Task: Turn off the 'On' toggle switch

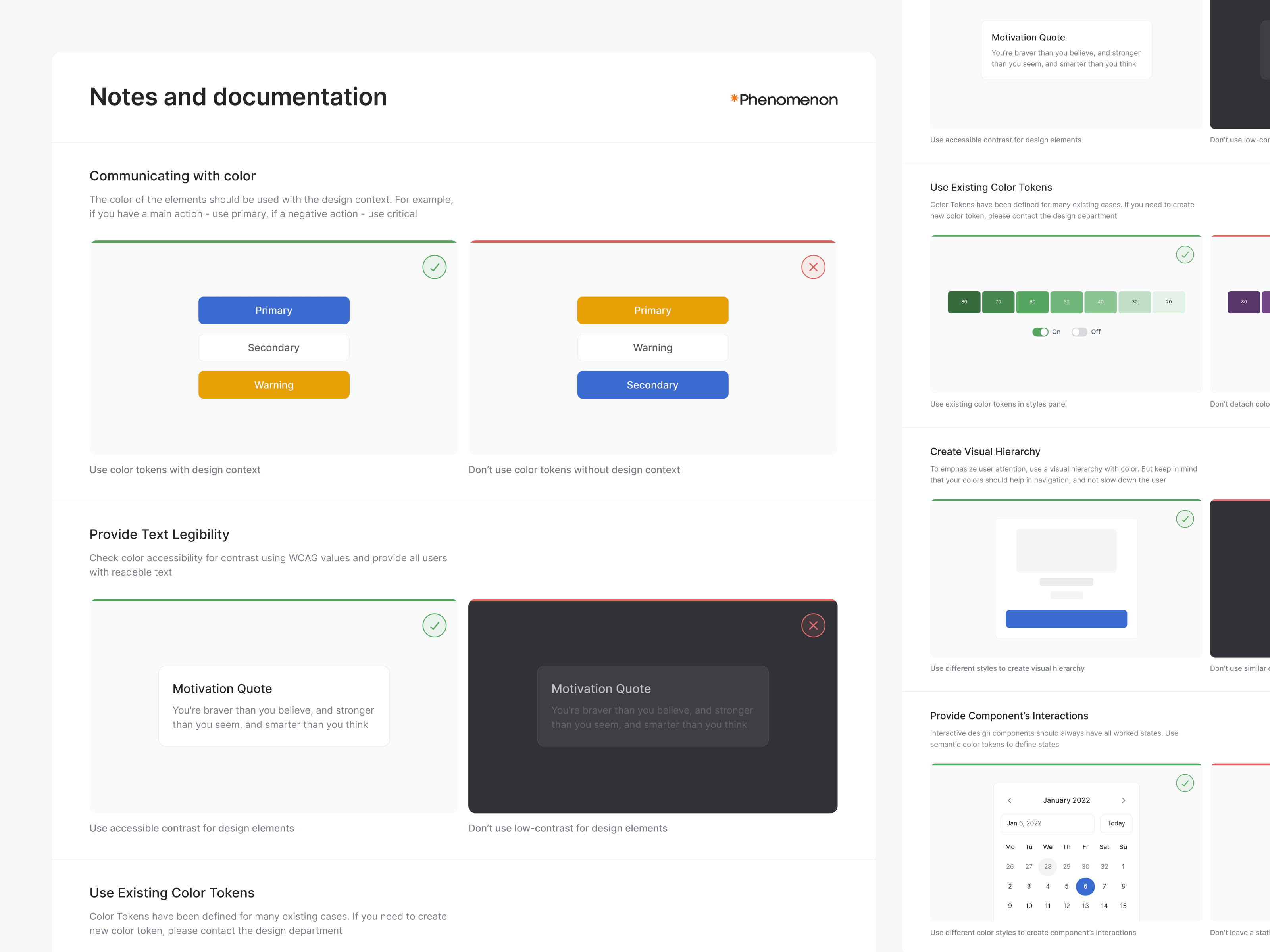Action: 1041,332
